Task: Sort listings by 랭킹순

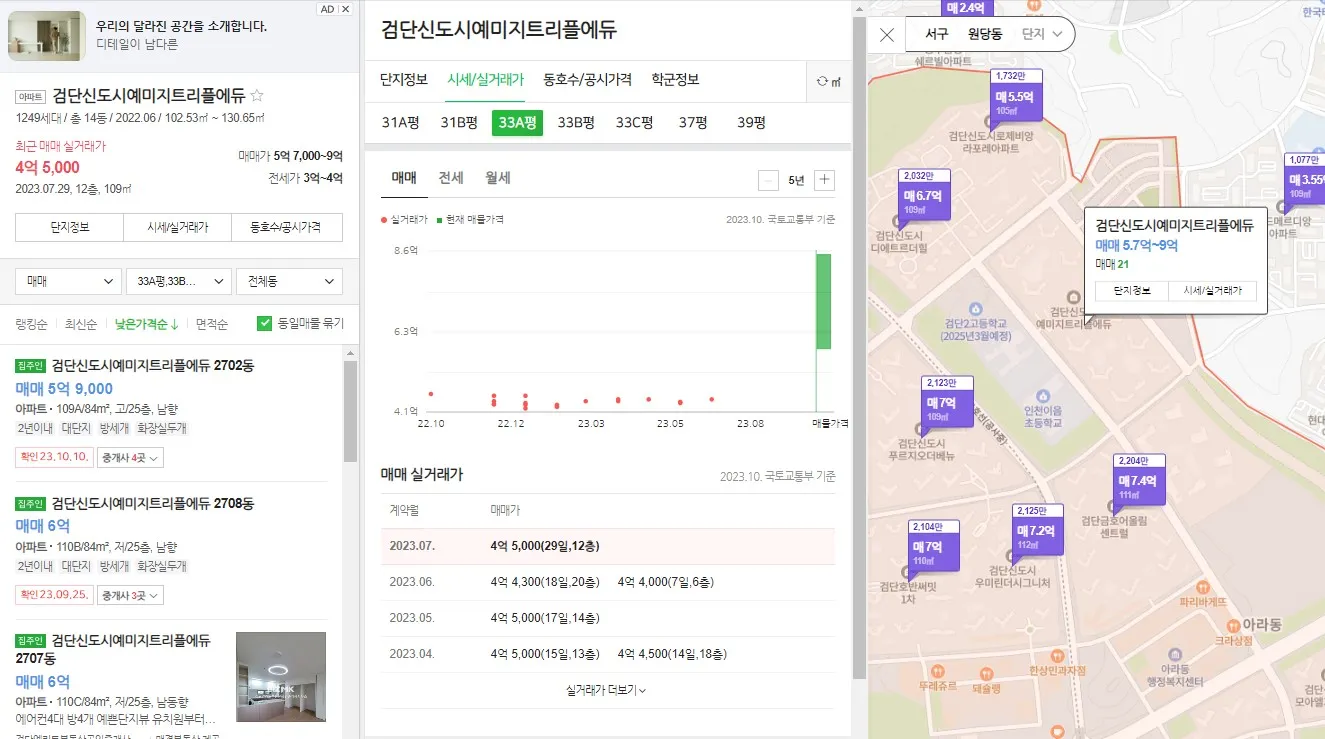Action: 32,324
